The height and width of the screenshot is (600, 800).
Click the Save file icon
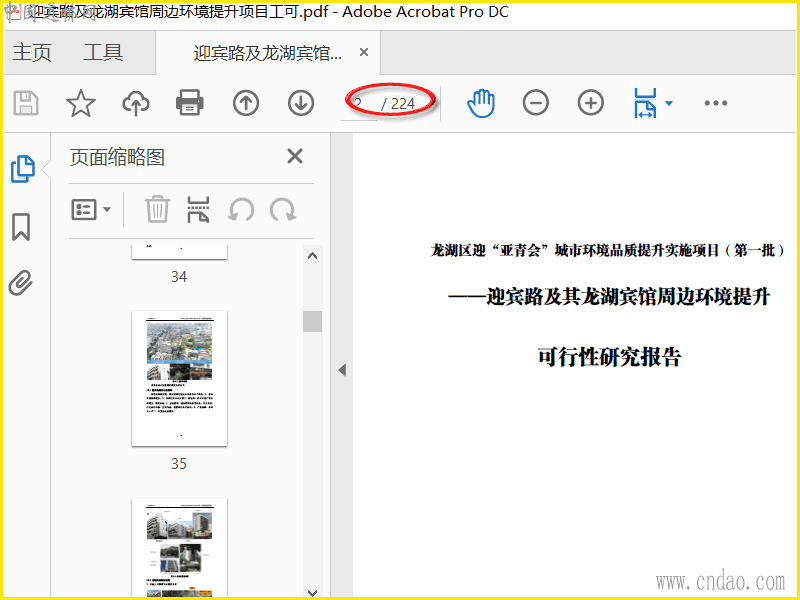coord(26,103)
